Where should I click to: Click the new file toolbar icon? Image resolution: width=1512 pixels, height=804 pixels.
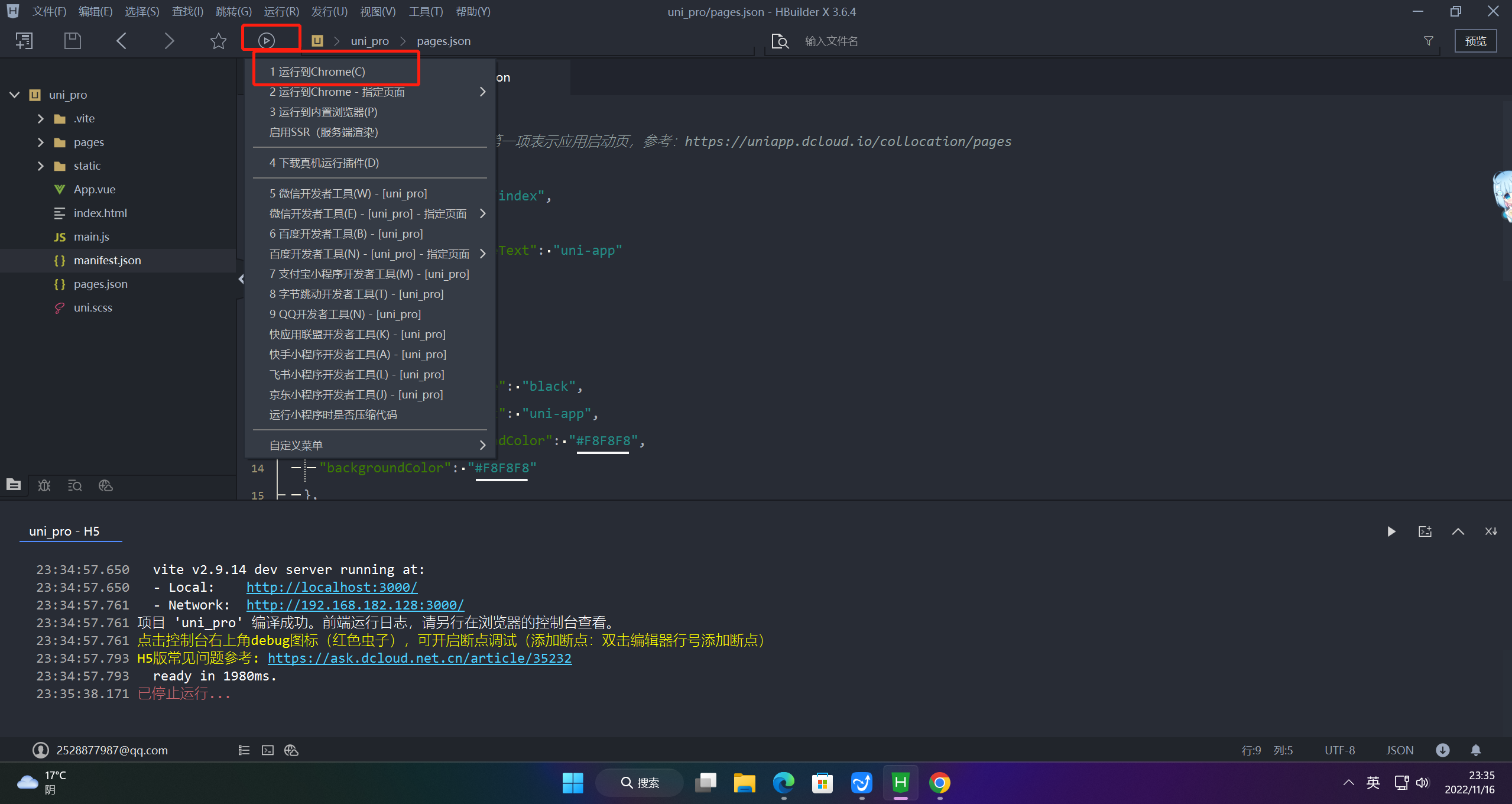[x=24, y=41]
